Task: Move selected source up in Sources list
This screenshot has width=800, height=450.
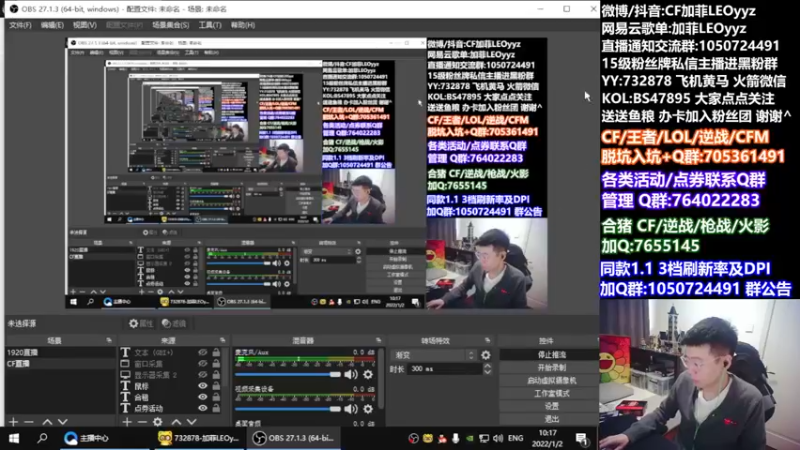Action: 176,422
